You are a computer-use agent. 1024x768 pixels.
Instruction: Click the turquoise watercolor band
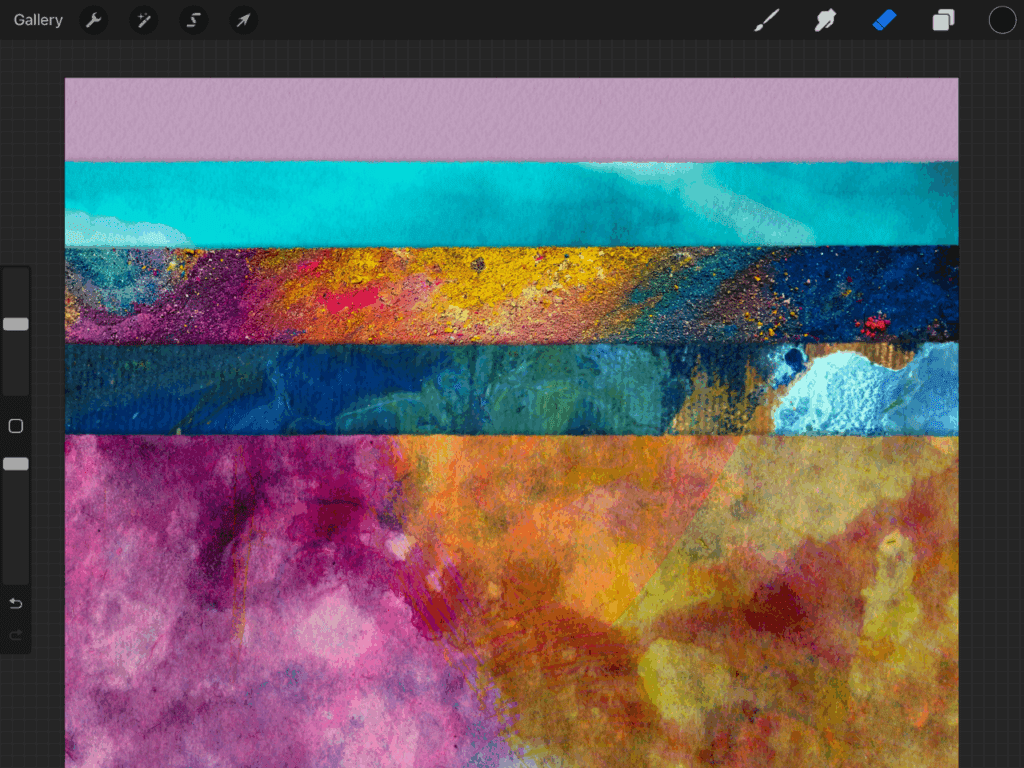400,205
